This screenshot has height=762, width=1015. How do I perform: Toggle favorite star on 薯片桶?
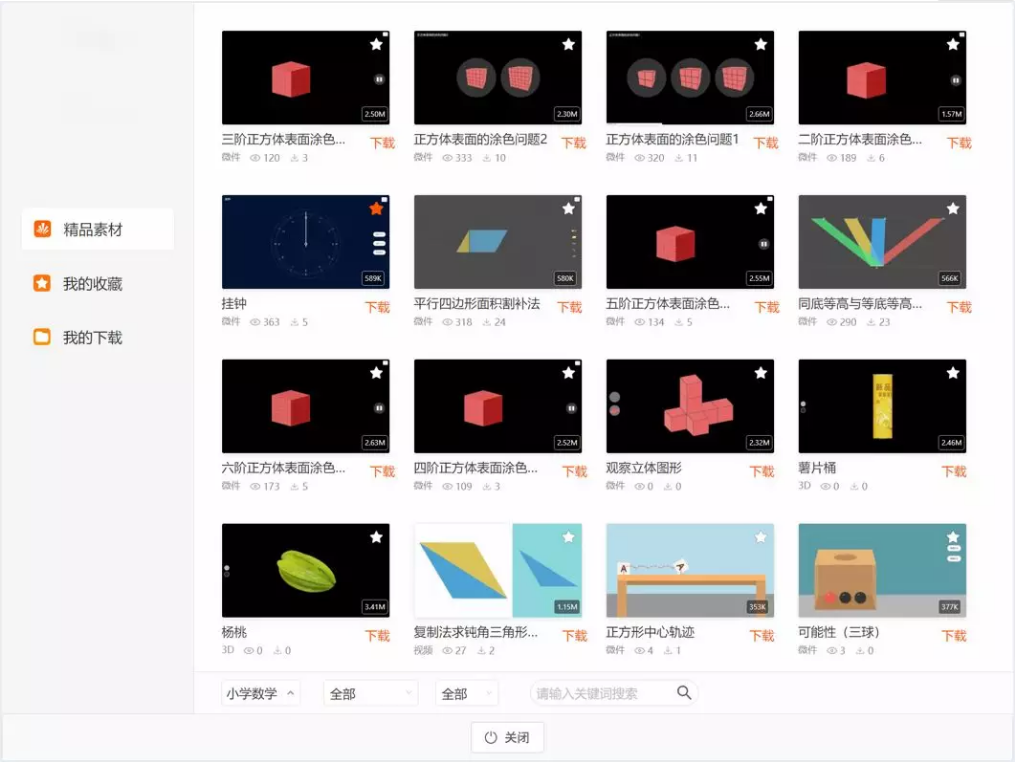pos(953,373)
